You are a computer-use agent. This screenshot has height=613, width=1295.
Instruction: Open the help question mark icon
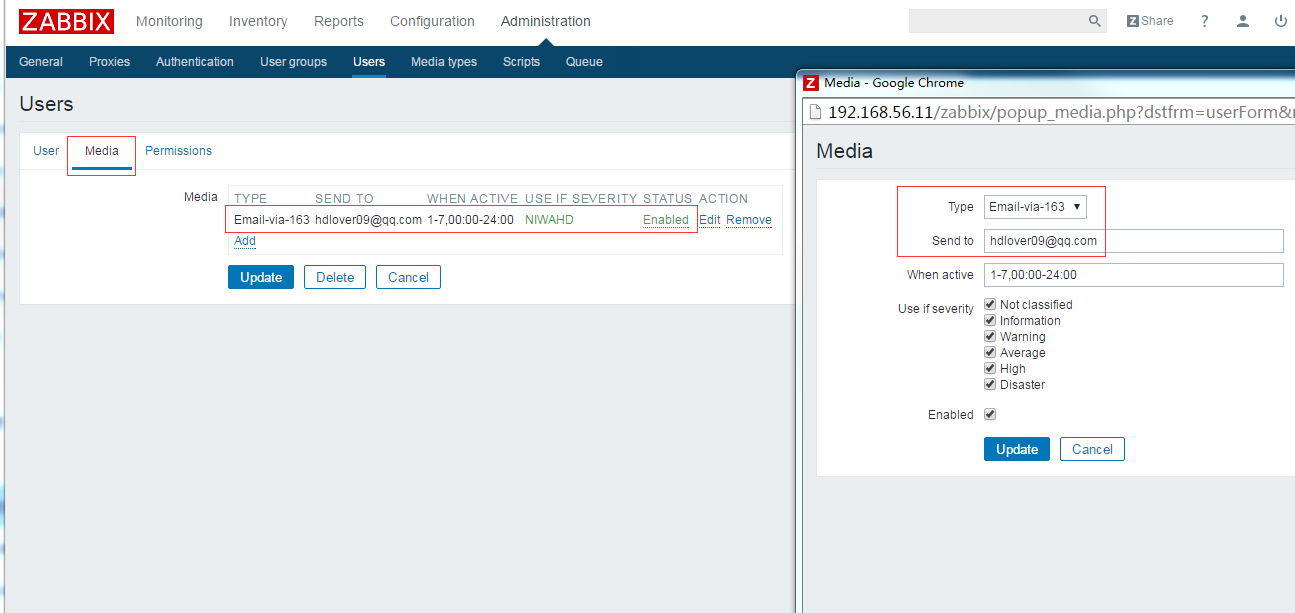tap(1205, 21)
